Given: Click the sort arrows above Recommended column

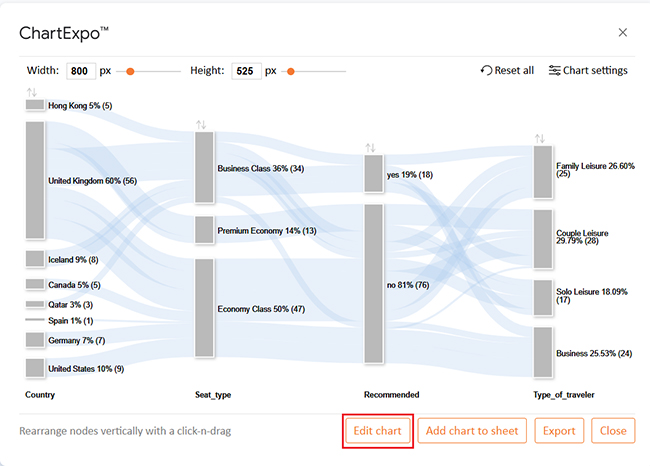Looking at the screenshot, I should click(x=370, y=147).
